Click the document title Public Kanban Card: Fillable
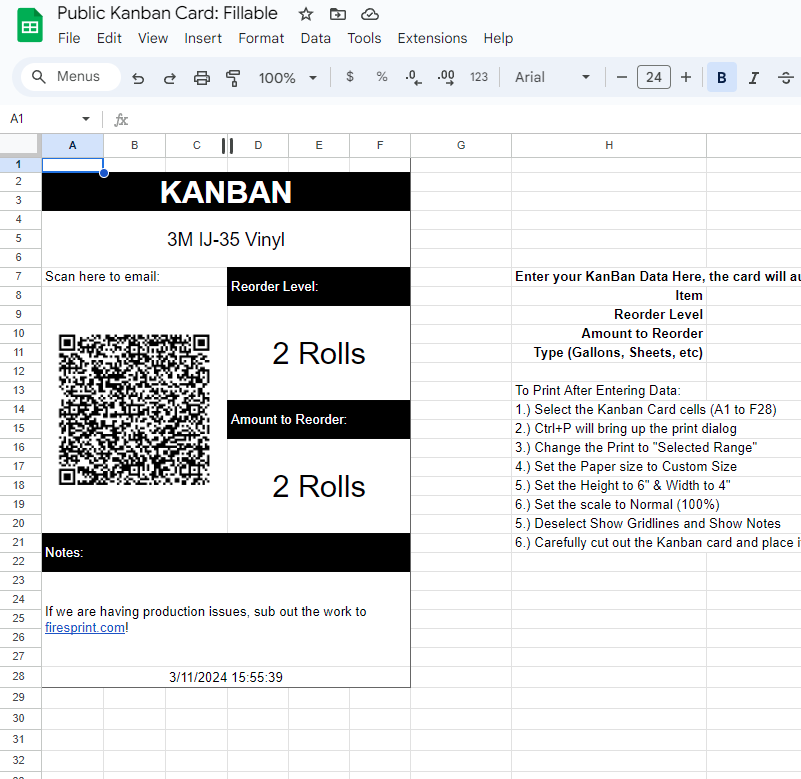Viewport: 801px width, 779px height. pyautogui.click(x=168, y=13)
